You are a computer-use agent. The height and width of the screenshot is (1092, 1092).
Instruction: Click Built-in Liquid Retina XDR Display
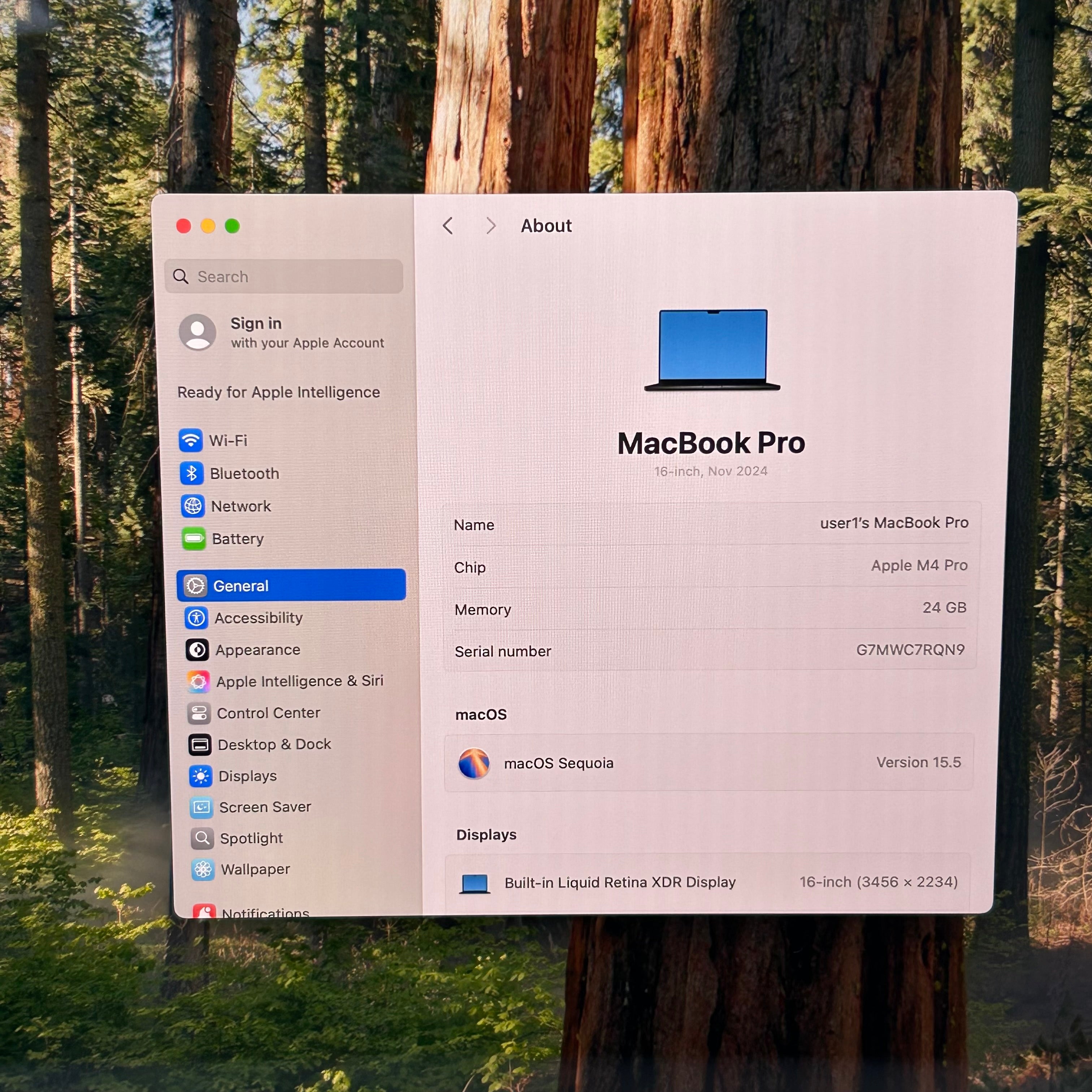tap(620, 883)
